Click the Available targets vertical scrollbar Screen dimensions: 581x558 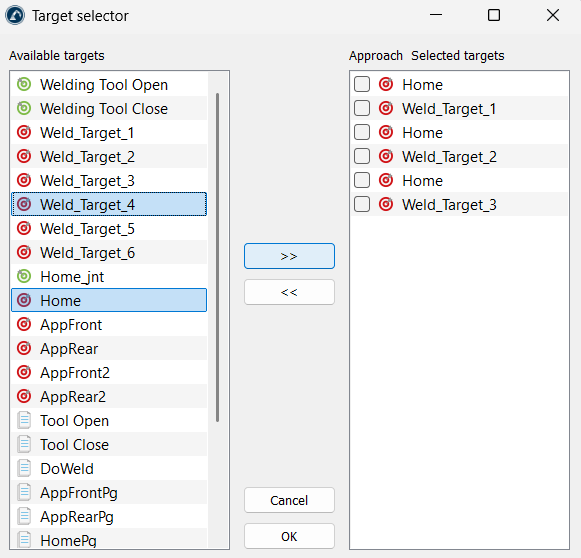point(218,257)
